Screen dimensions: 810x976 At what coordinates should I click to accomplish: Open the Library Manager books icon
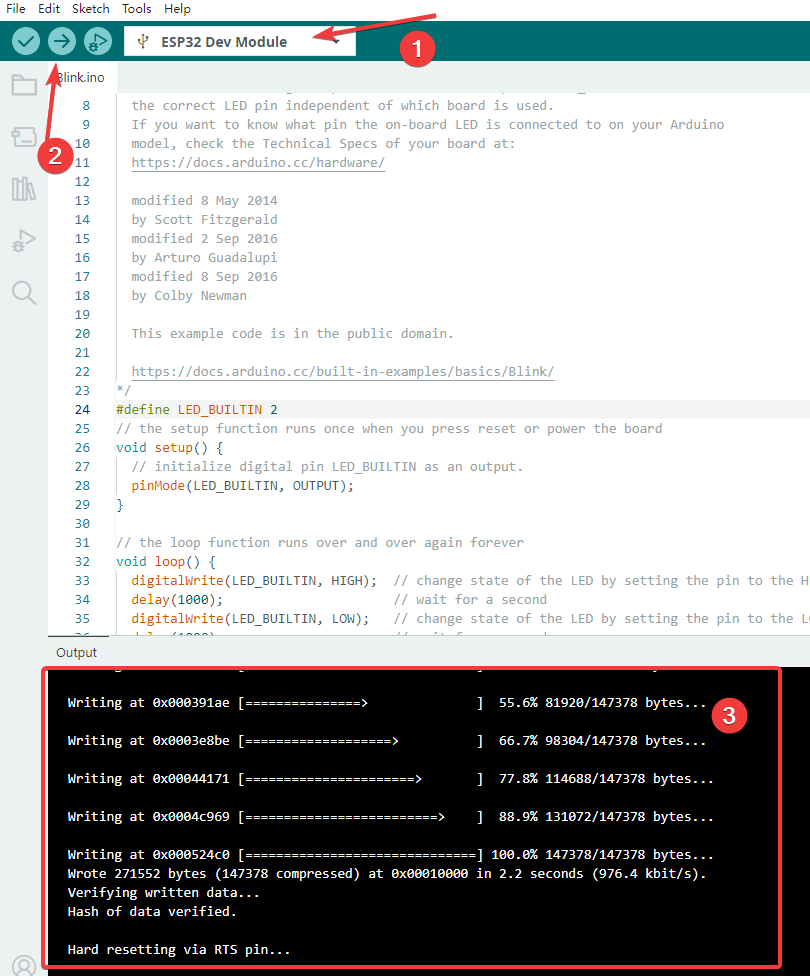click(x=24, y=189)
